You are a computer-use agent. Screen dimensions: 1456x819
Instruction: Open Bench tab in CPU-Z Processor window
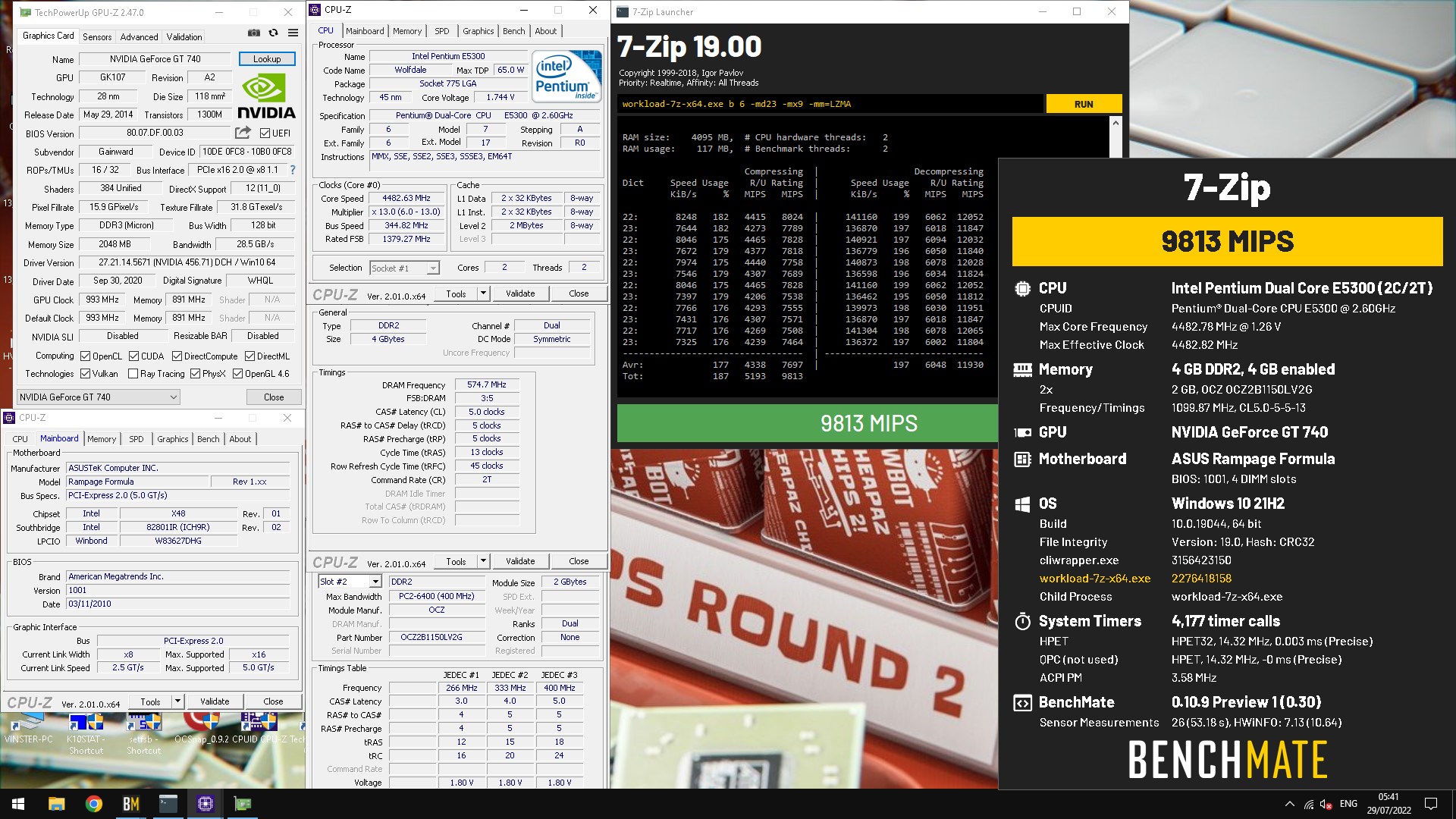click(x=513, y=31)
